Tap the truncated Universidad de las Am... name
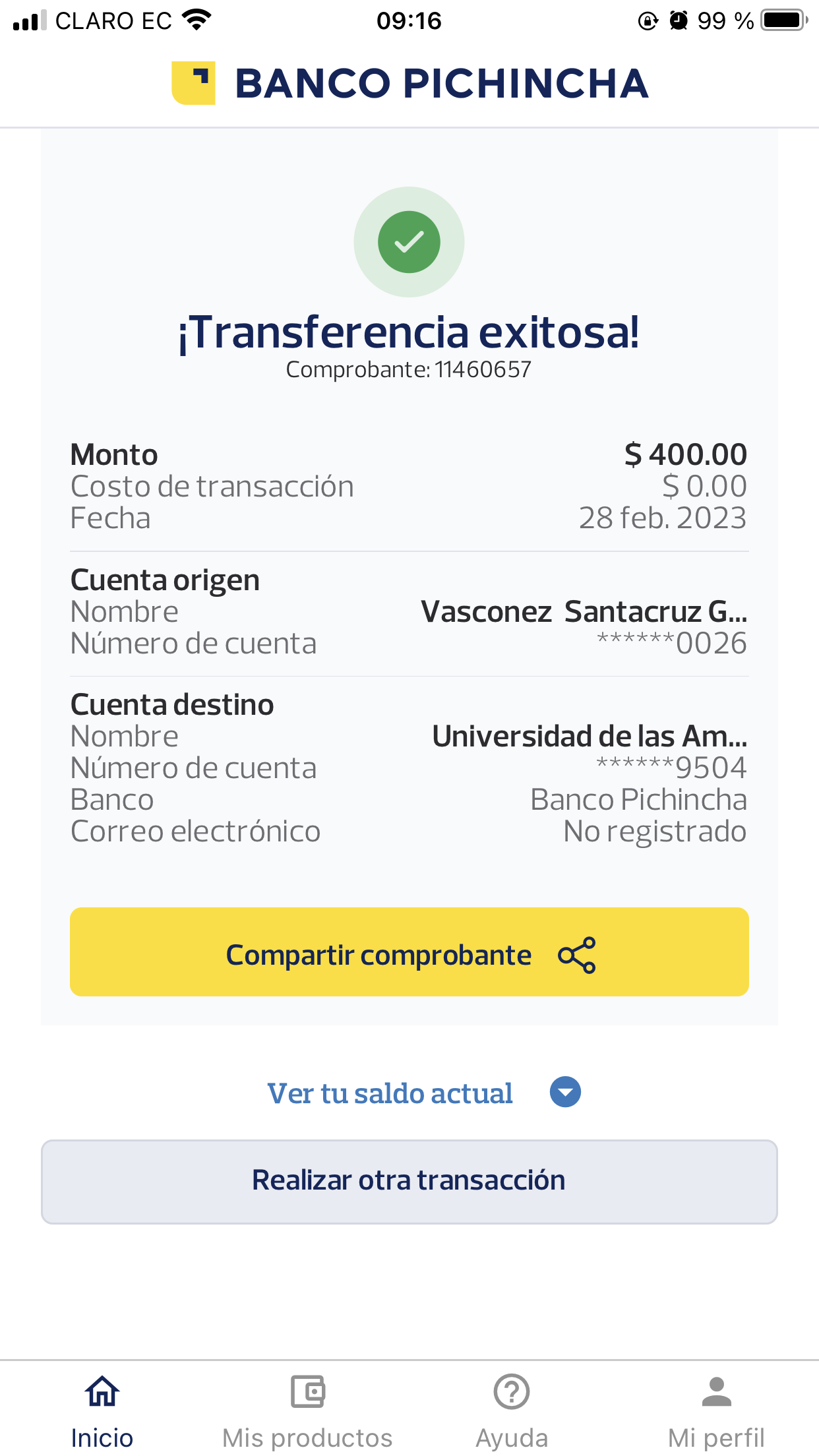 point(589,736)
